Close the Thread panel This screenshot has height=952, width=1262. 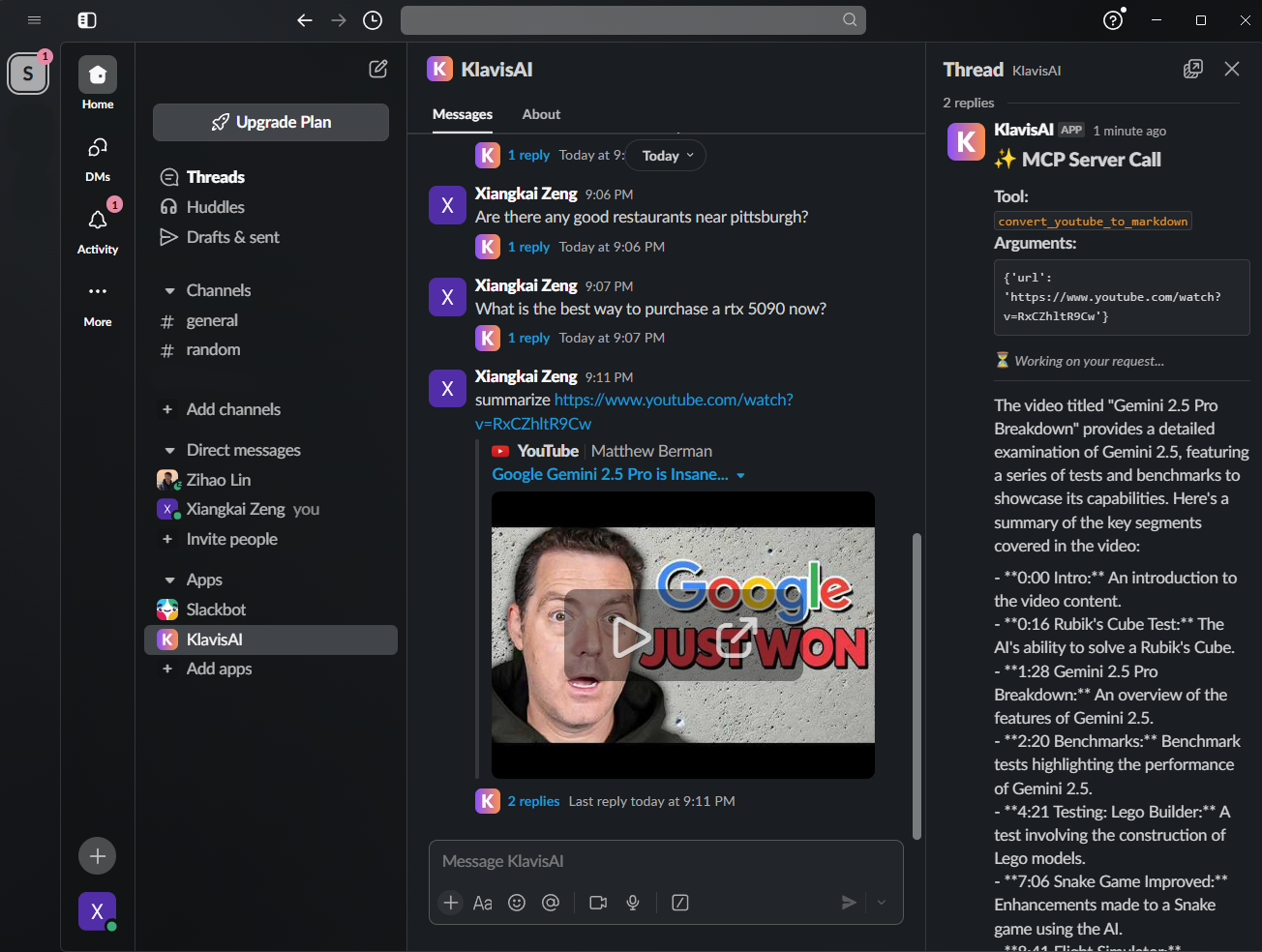coord(1232,69)
